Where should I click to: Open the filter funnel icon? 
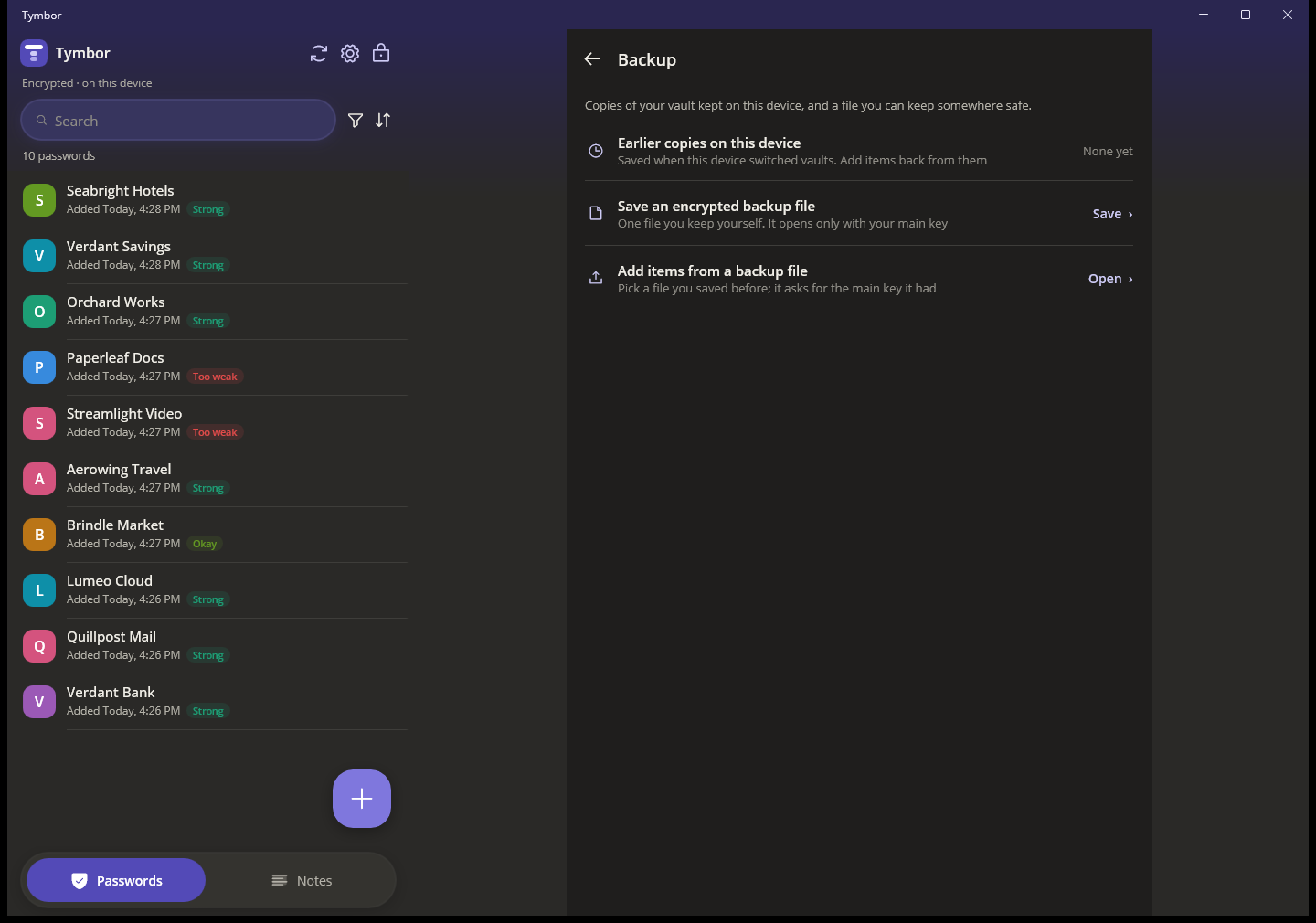click(x=356, y=121)
